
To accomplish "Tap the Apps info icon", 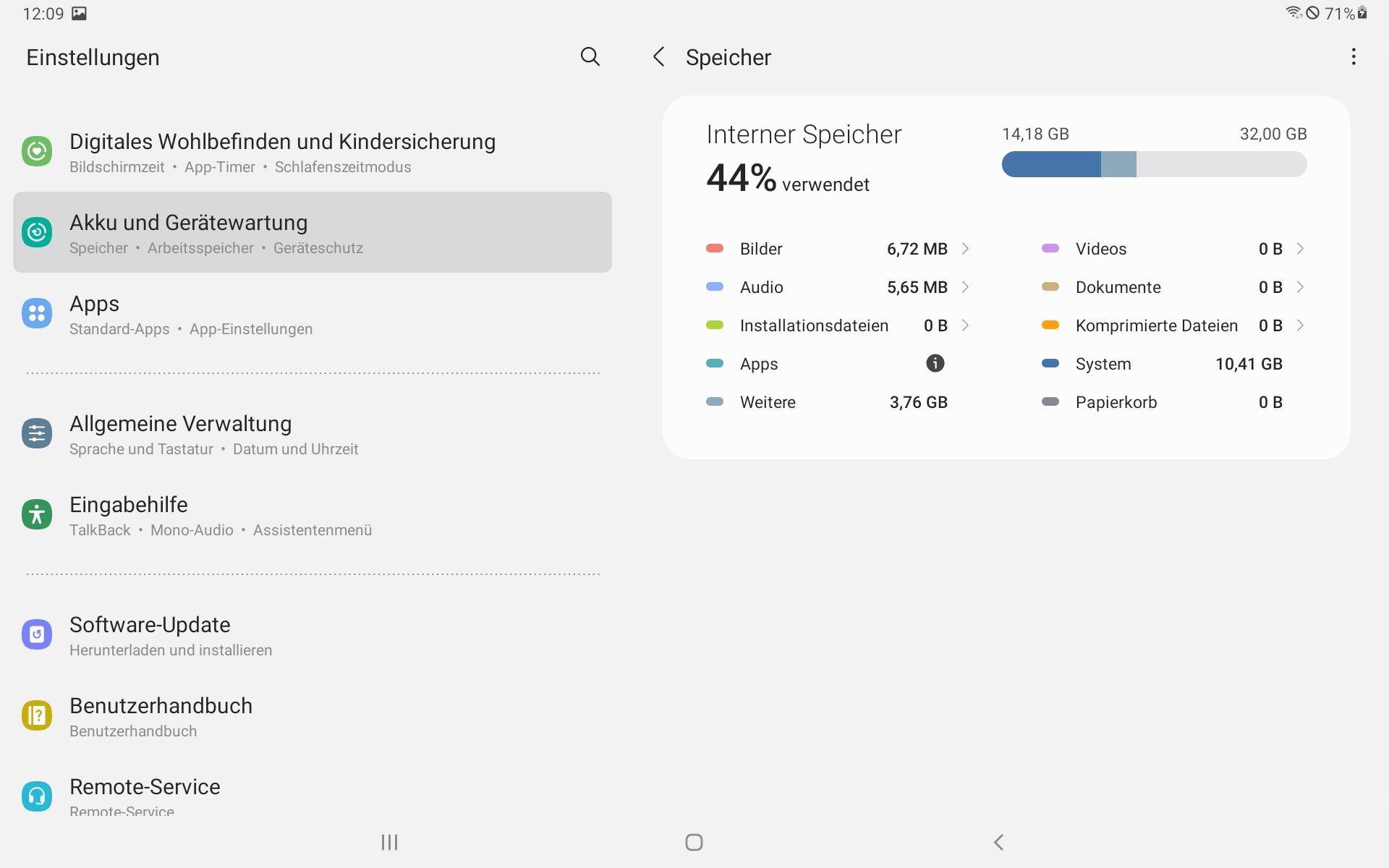I will [935, 363].
